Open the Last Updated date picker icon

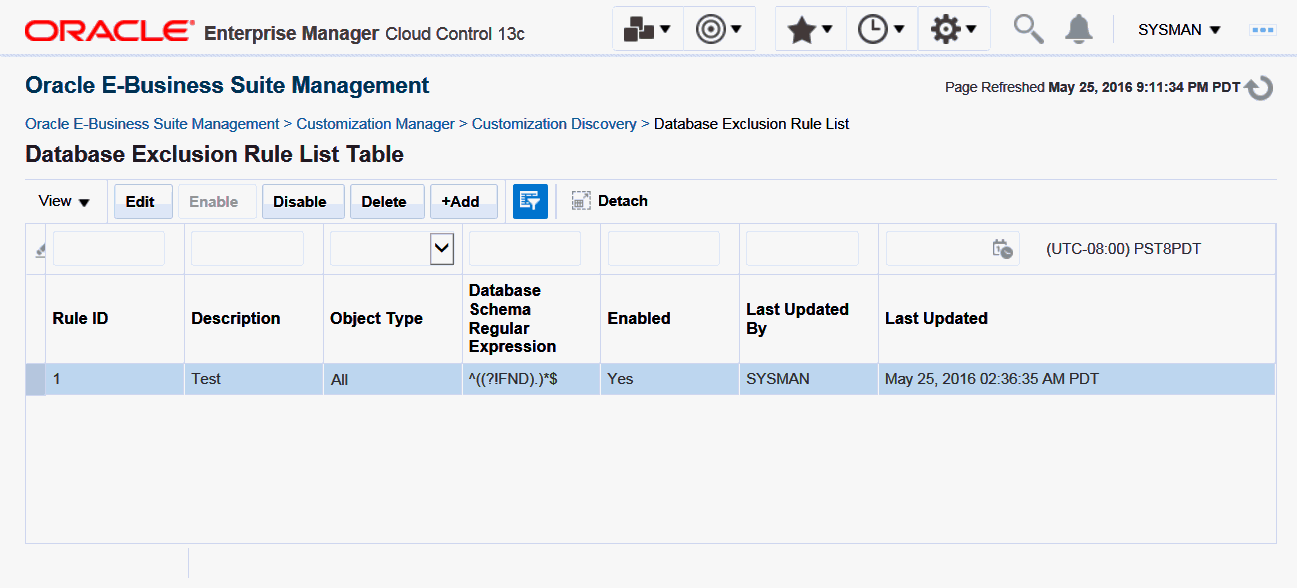coord(1002,249)
